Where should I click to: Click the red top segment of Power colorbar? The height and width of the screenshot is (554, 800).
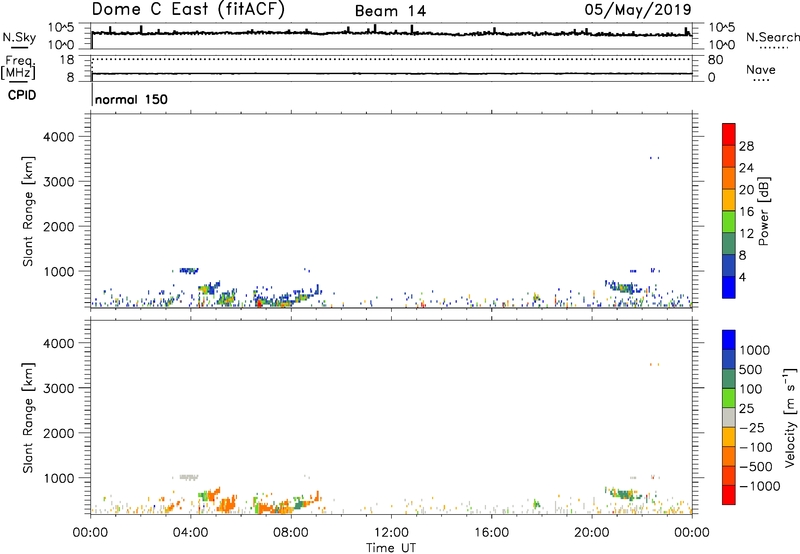(x=729, y=134)
